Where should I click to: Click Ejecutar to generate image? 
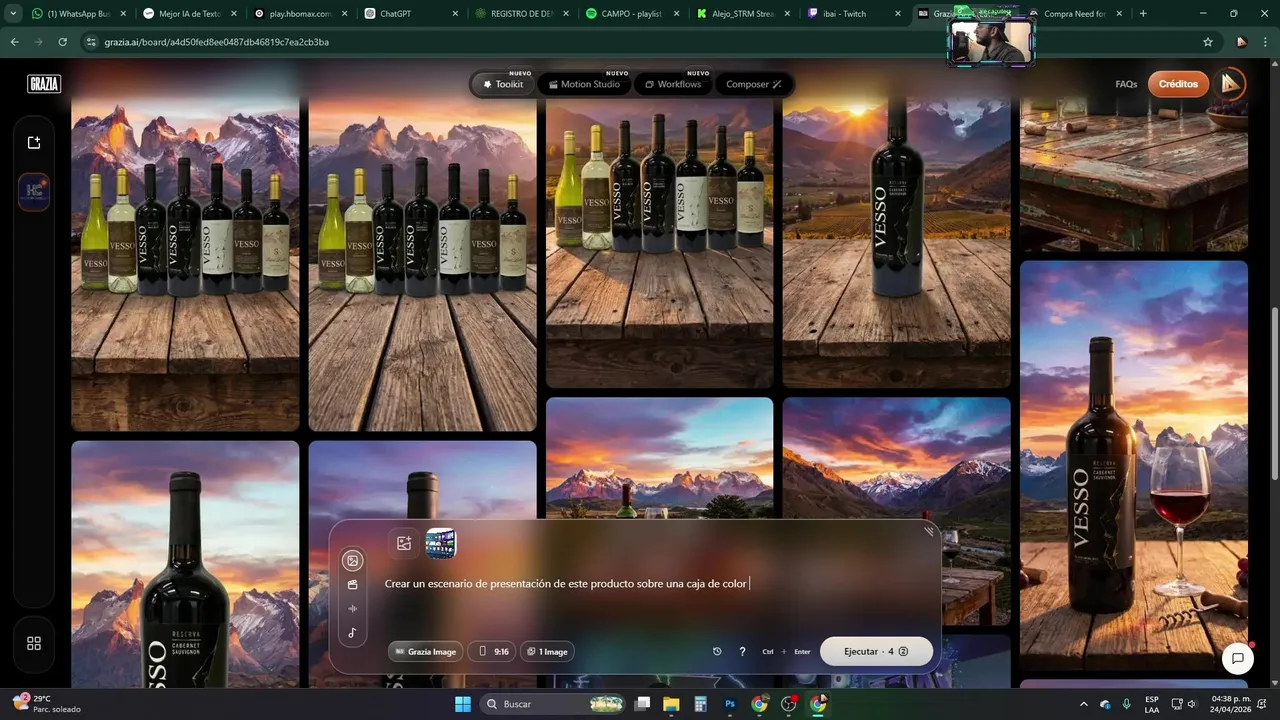coord(876,651)
